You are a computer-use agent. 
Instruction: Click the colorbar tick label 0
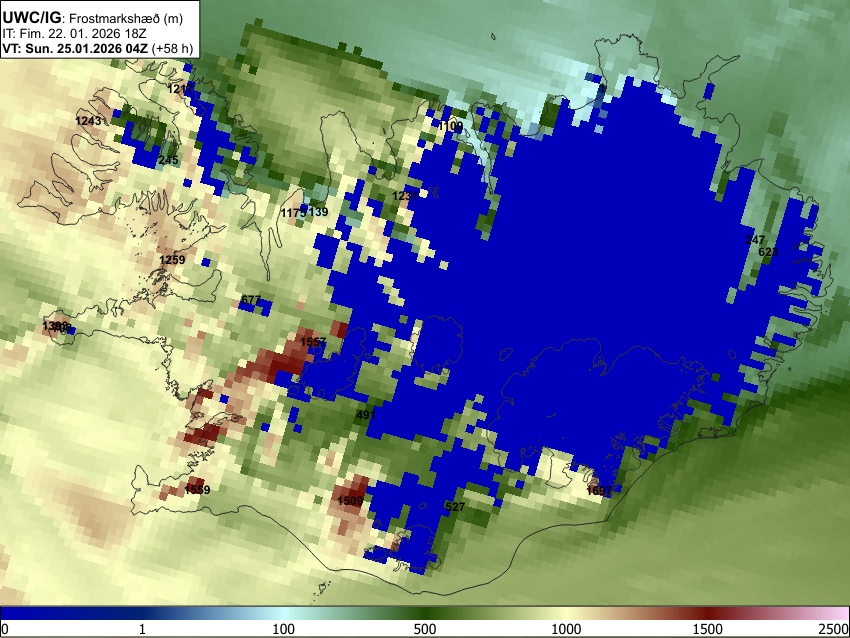pyautogui.click(x=5, y=629)
